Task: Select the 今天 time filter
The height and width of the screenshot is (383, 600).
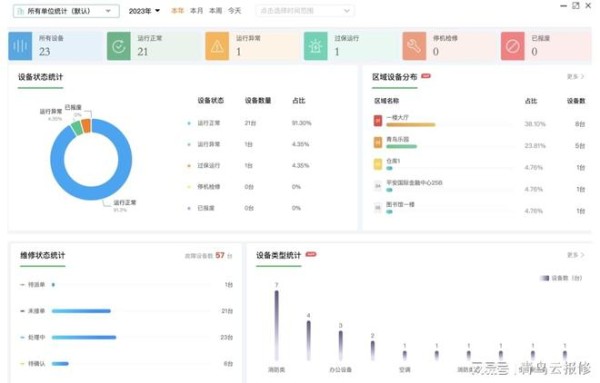Action: point(235,11)
